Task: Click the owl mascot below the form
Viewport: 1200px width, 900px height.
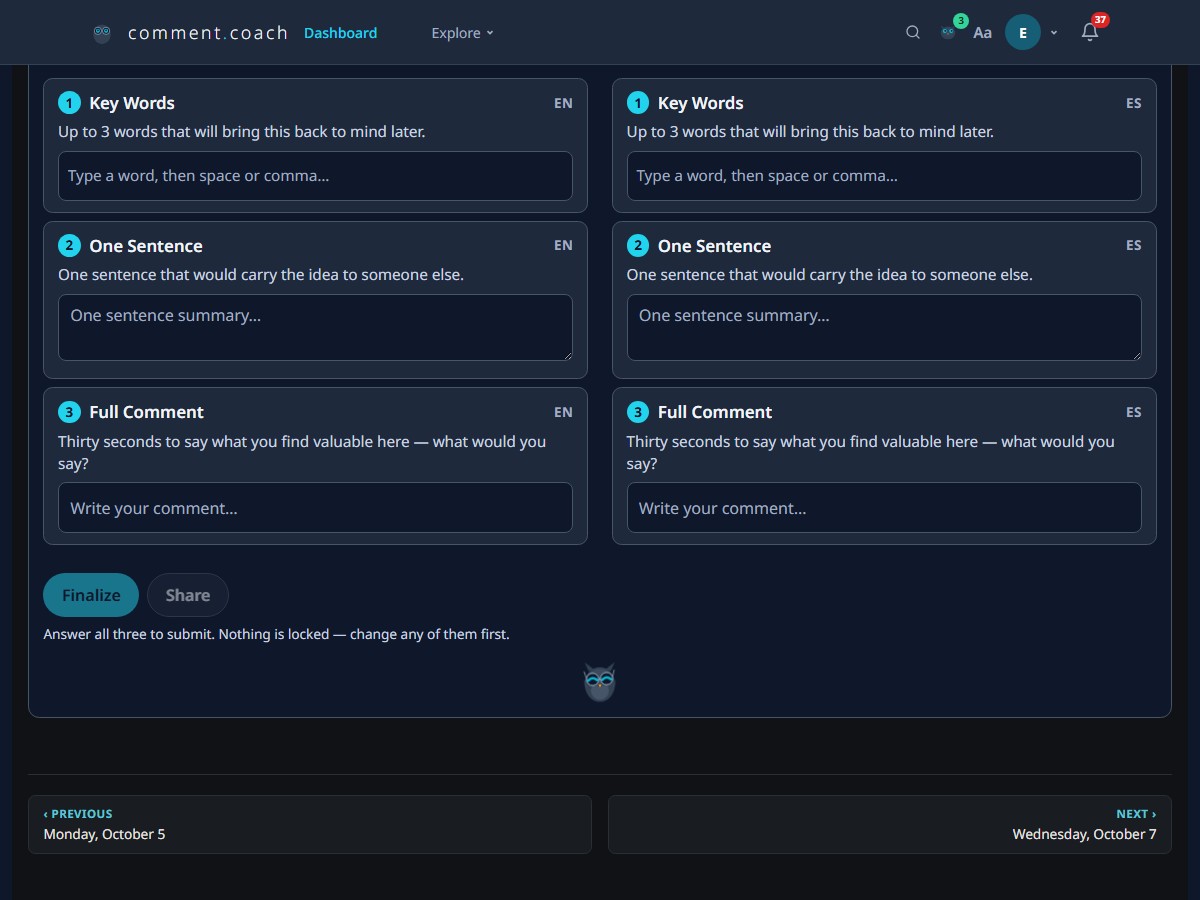Action: coord(599,682)
